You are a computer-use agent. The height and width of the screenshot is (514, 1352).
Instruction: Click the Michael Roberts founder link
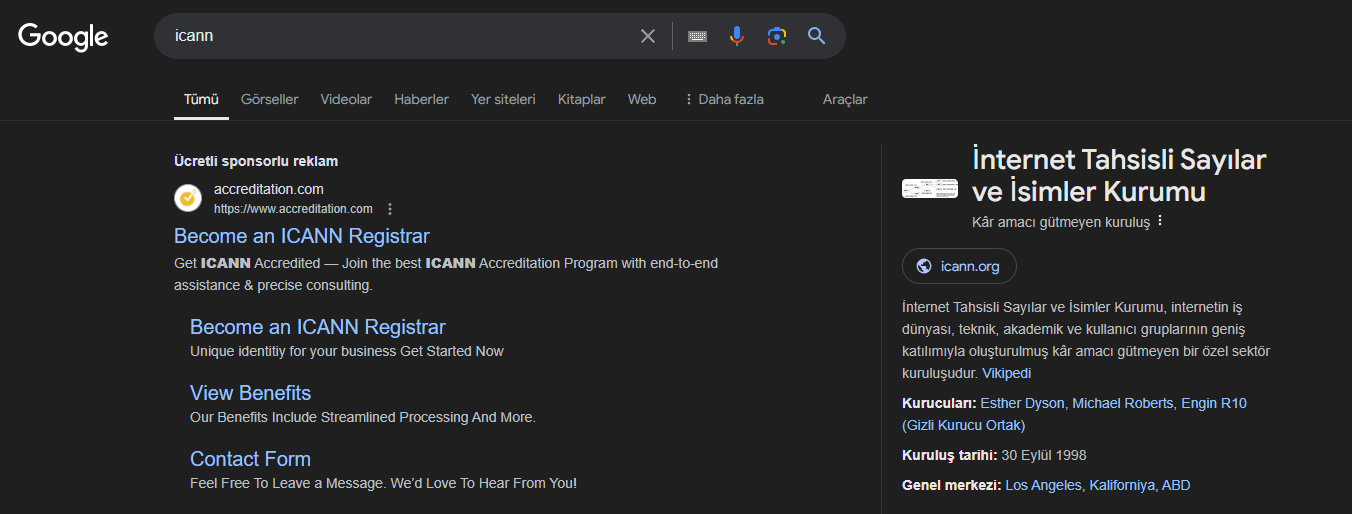pos(1123,403)
